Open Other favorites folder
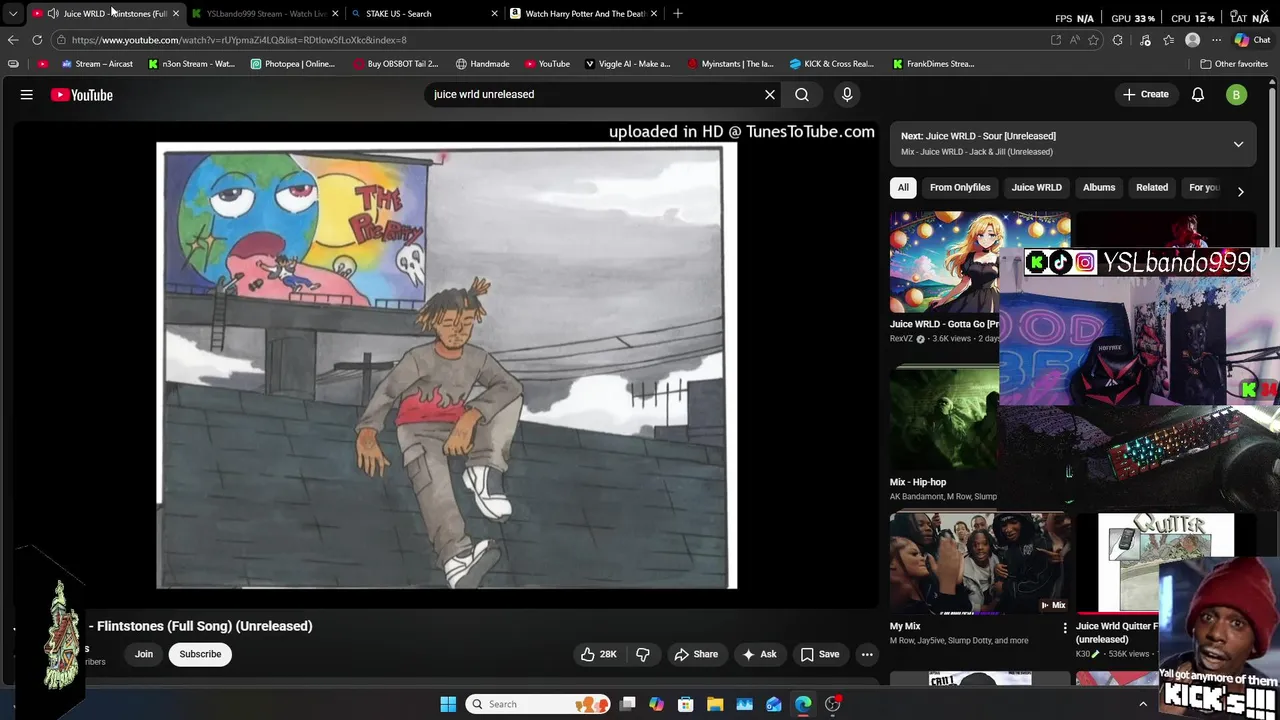 point(1234,64)
